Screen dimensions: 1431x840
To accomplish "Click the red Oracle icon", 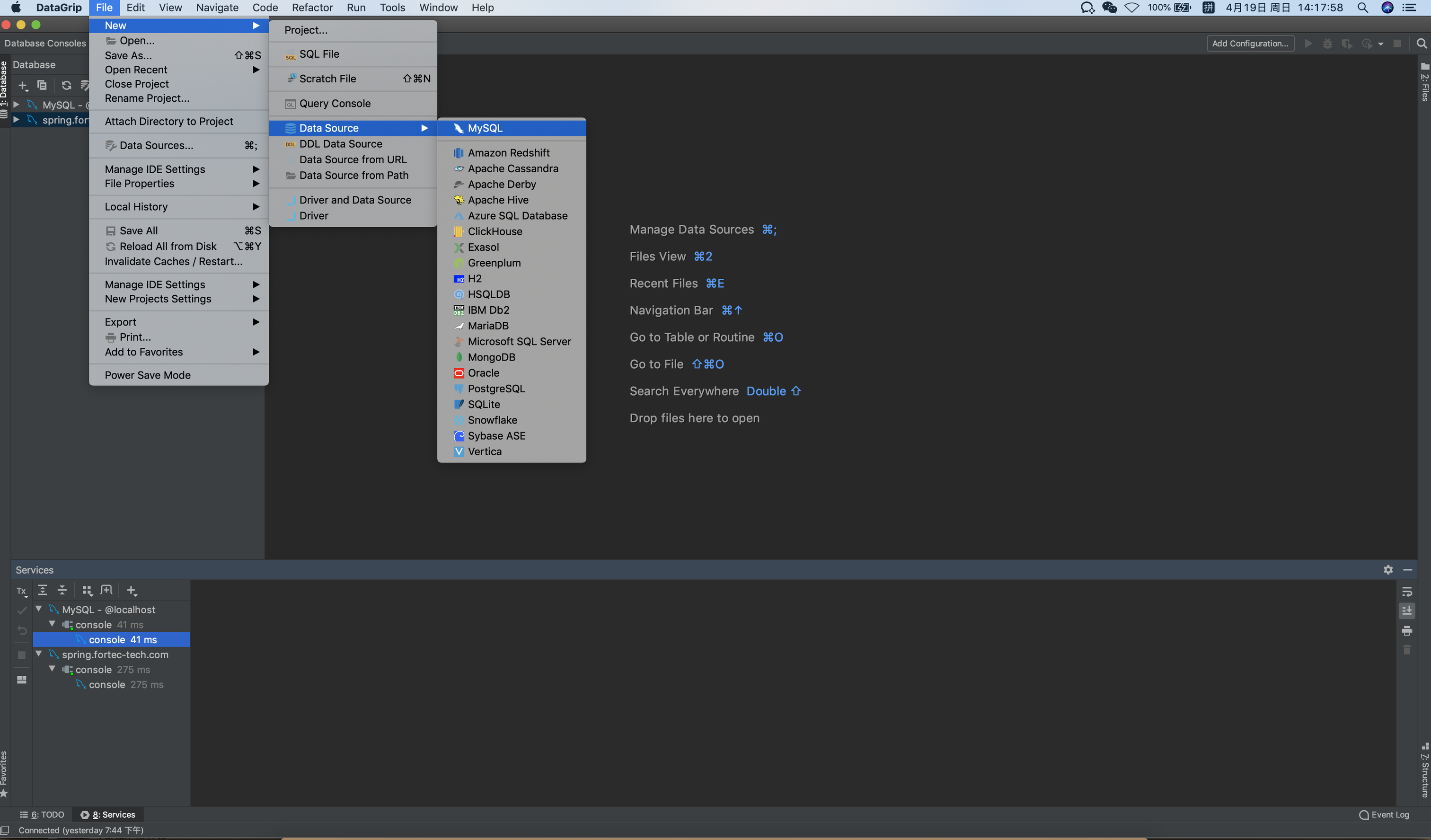I will (459, 373).
